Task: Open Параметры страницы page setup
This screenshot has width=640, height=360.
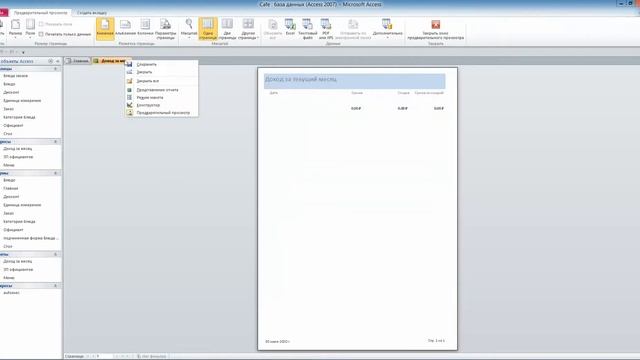Action: click(165, 28)
